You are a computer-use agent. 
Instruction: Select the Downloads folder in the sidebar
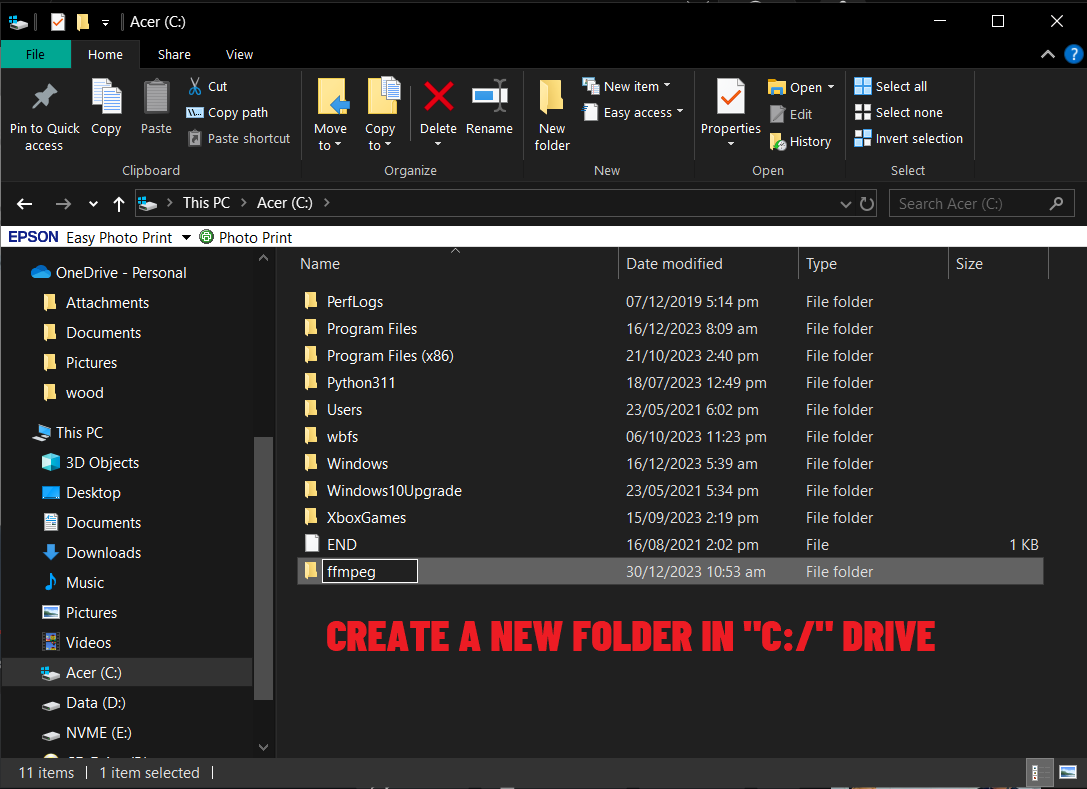(103, 552)
